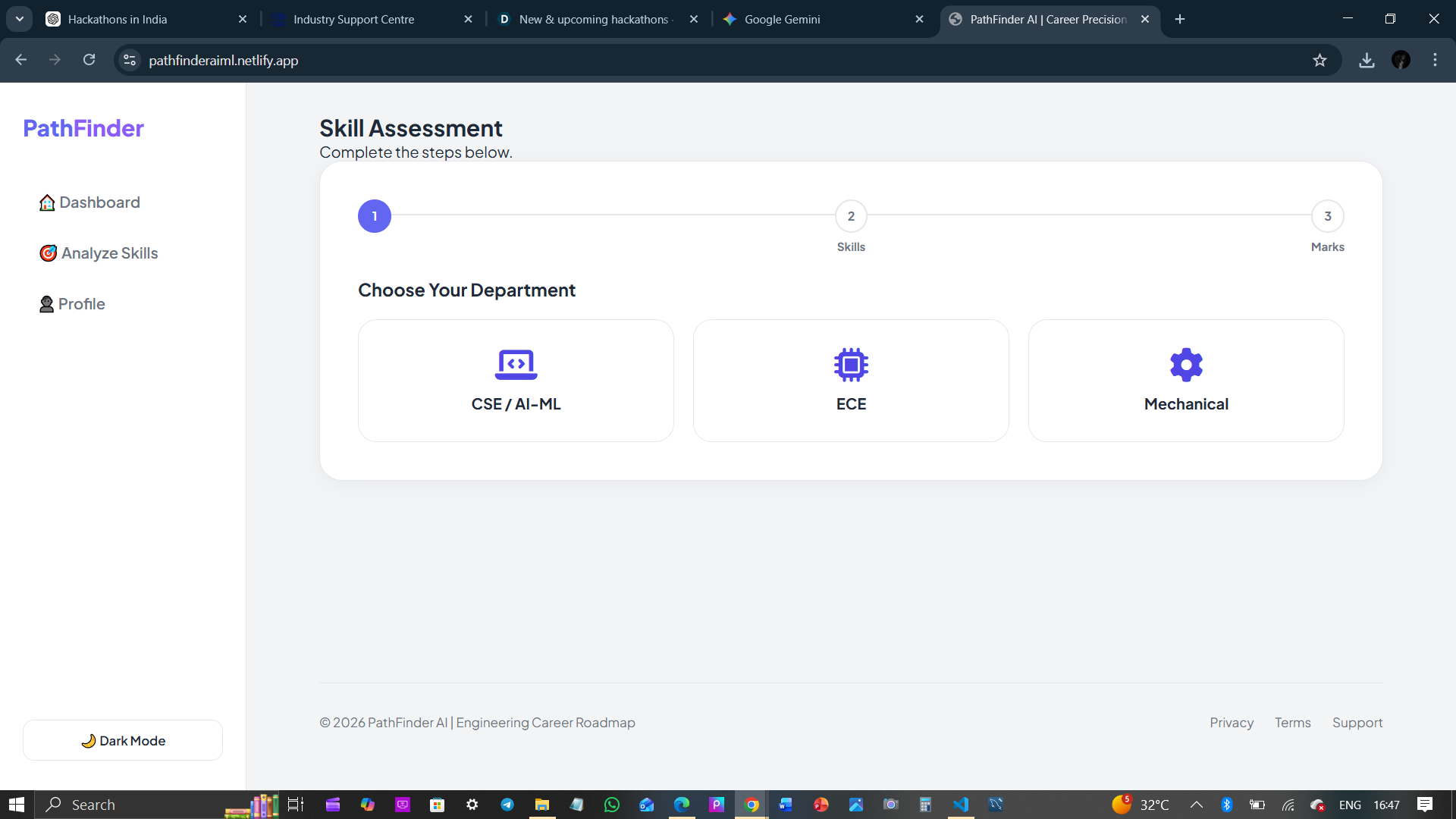
Task: Select the CSE / AI-ML laptop code icon
Action: pos(516,365)
